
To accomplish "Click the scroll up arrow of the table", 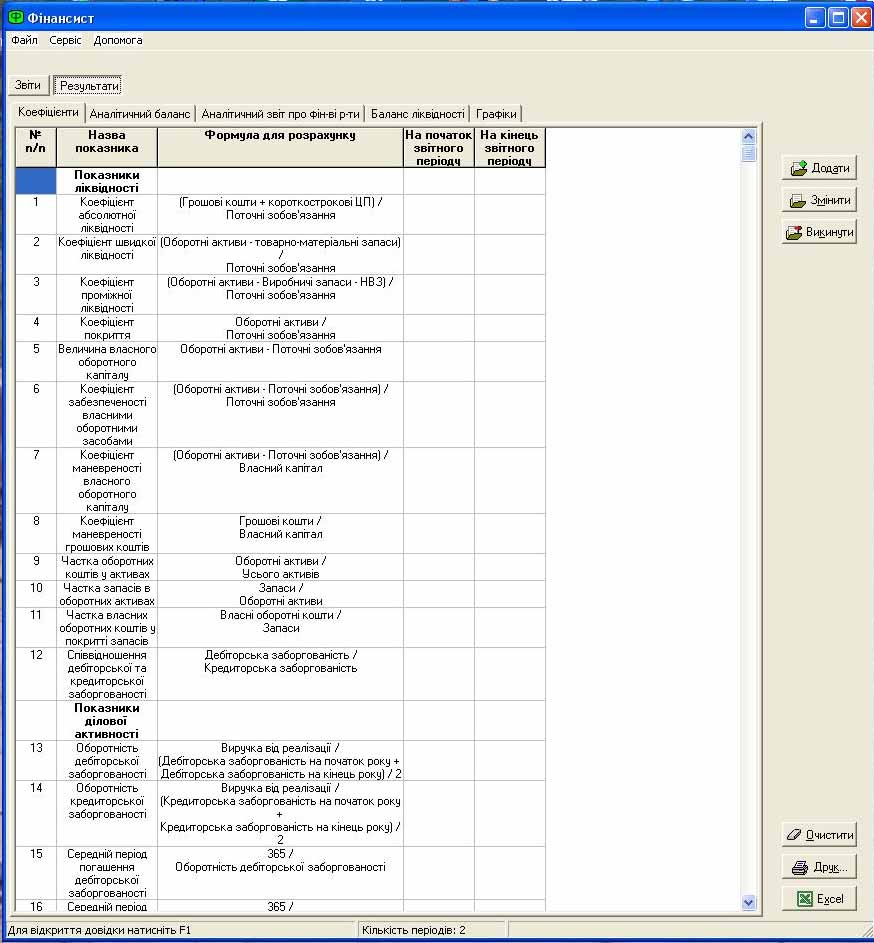I will click(x=749, y=136).
